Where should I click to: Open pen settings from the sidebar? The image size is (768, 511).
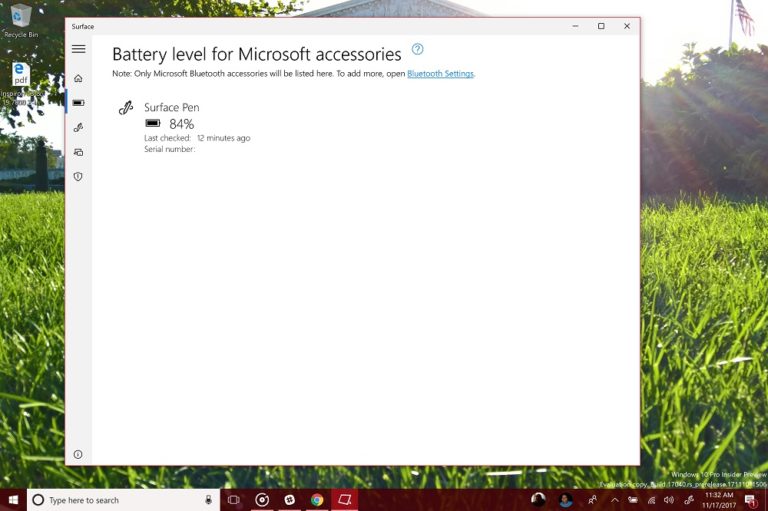(x=78, y=127)
